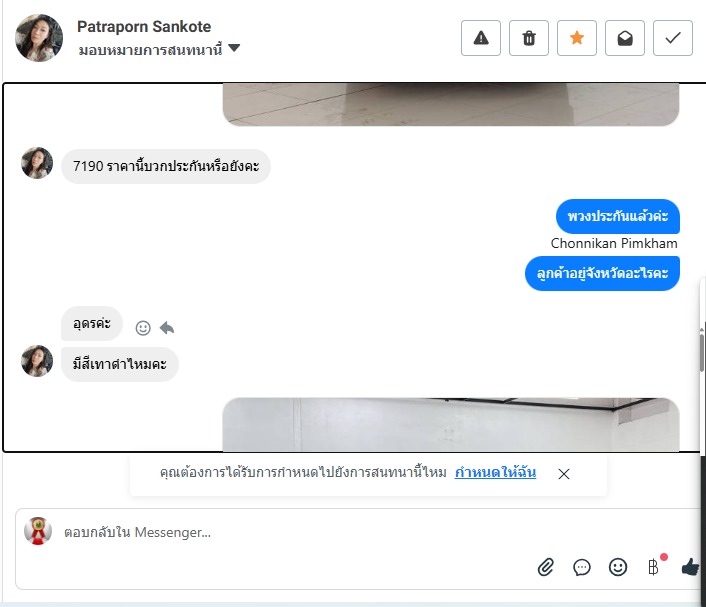Attach a file using the paperclip icon
This screenshot has width=706, height=607.
[546, 567]
